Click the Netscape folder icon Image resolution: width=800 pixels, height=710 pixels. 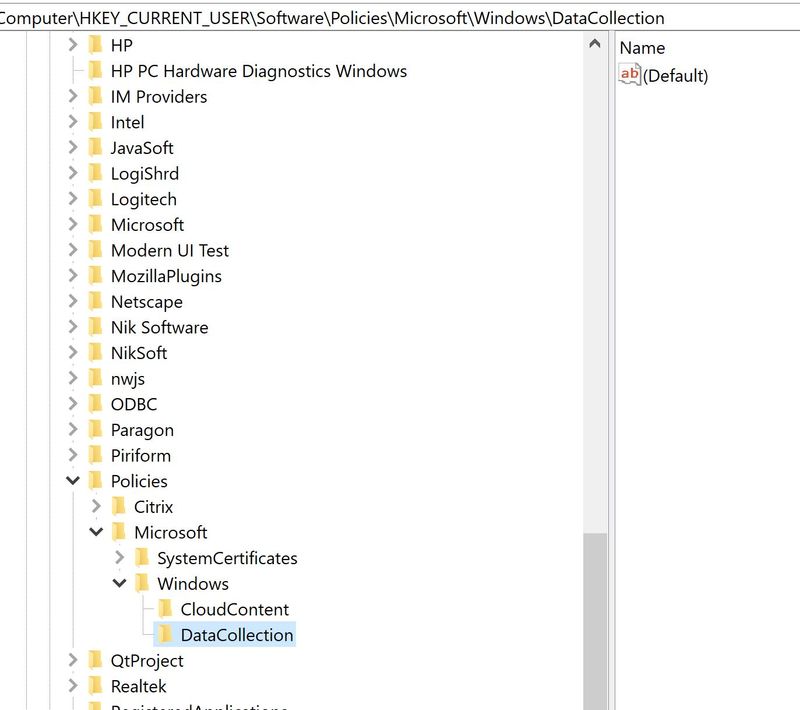(95, 301)
